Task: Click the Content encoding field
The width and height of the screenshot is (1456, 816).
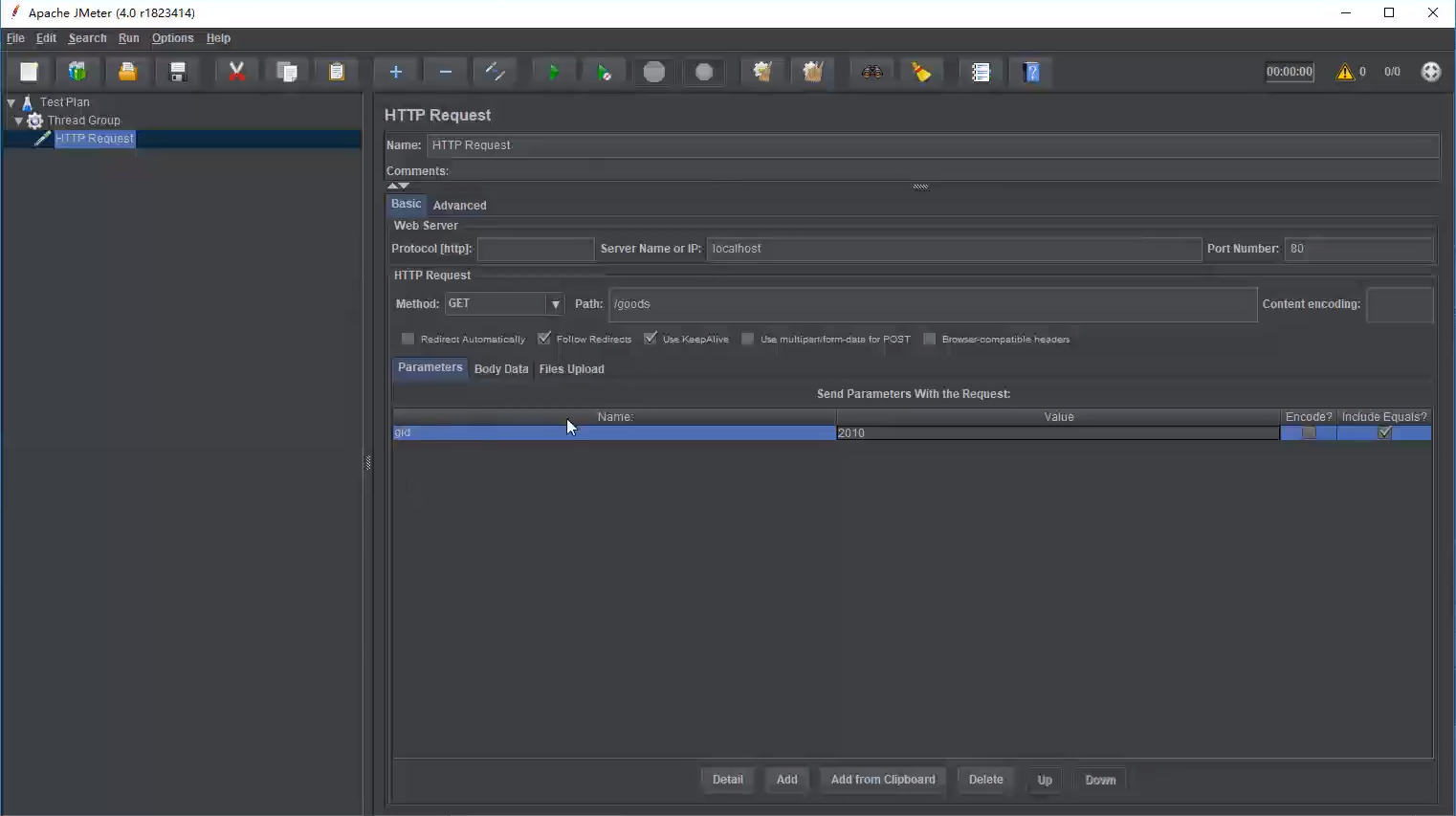Action: (1400, 304)
